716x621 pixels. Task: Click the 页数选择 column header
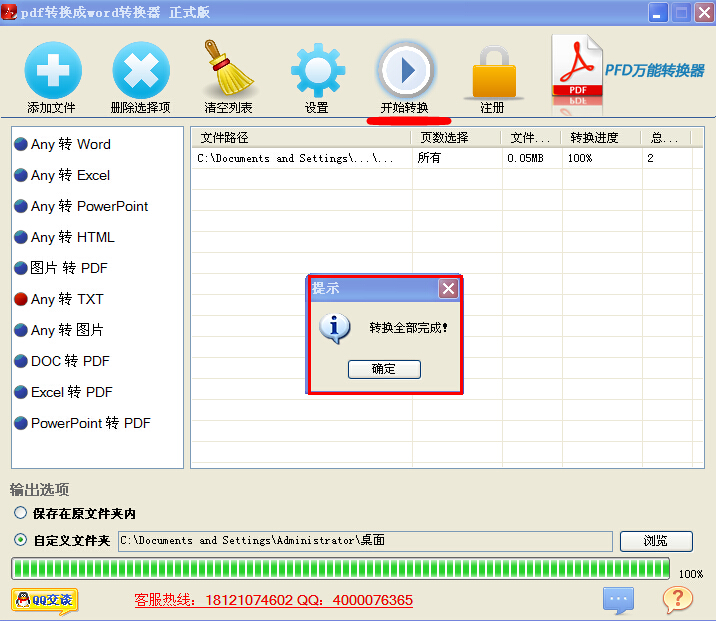[456, 137]
